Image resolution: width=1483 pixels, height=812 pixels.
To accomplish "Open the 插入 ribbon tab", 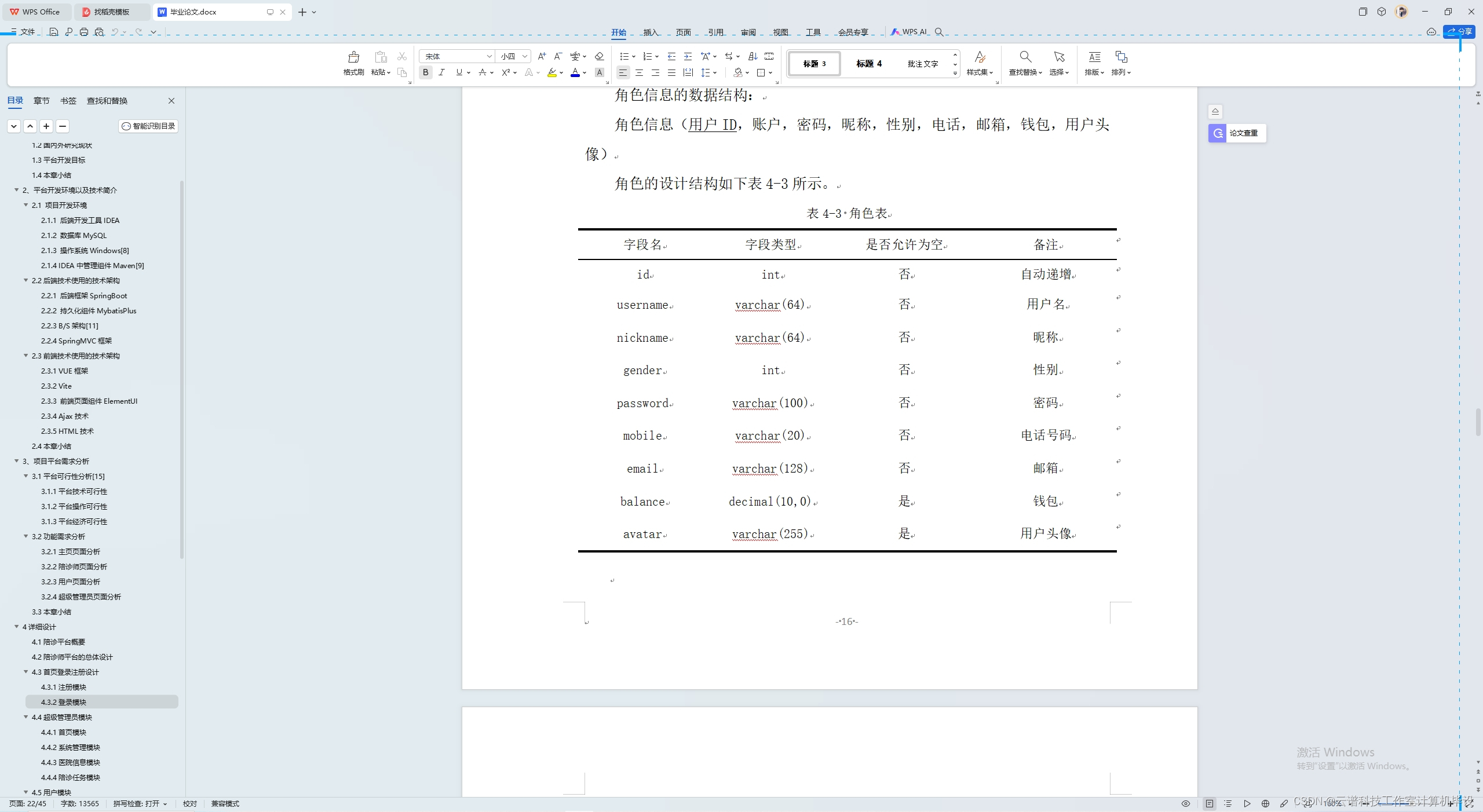I will pos(651,32).
